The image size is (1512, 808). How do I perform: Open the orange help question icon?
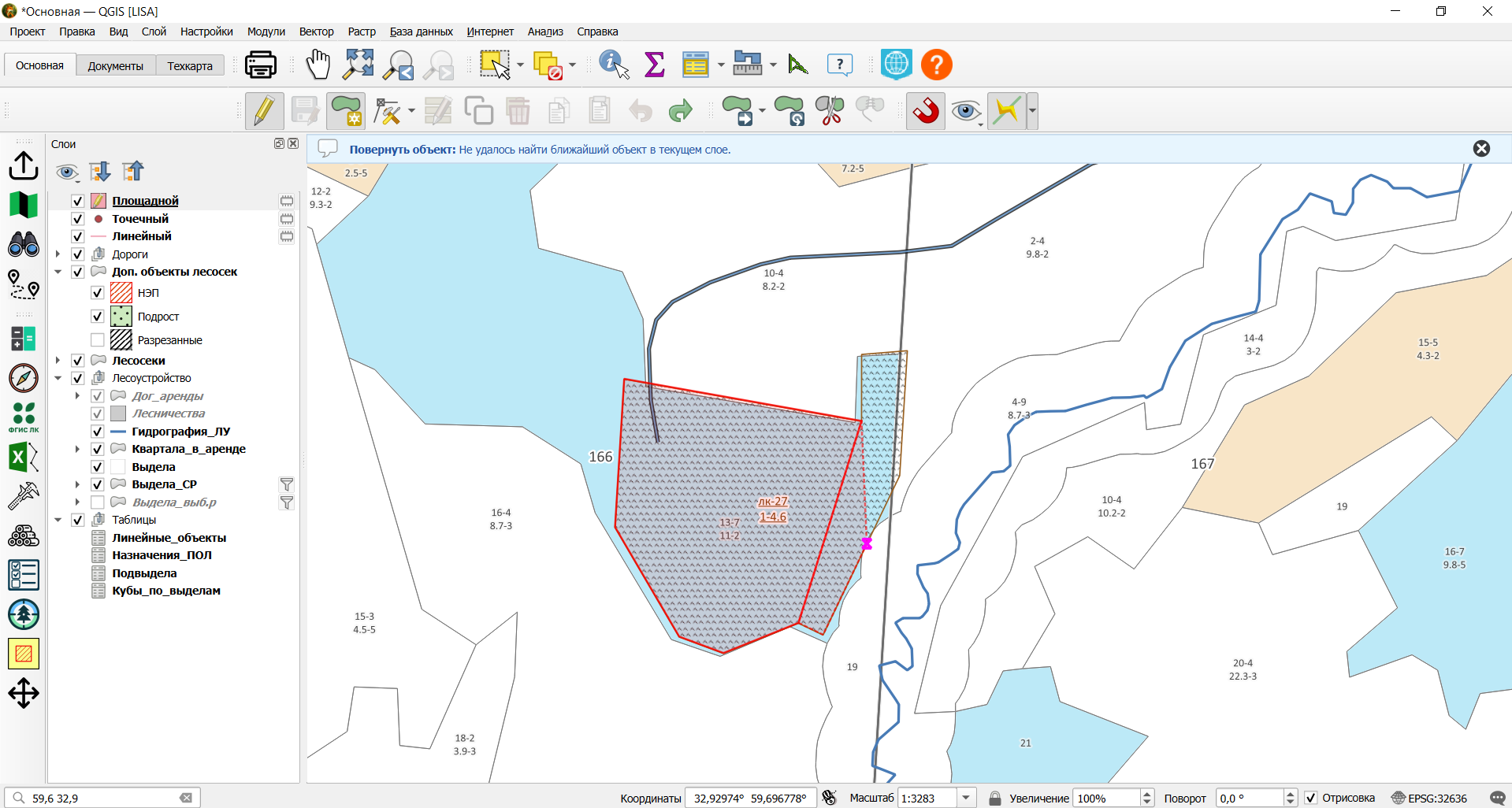(937, 65)
